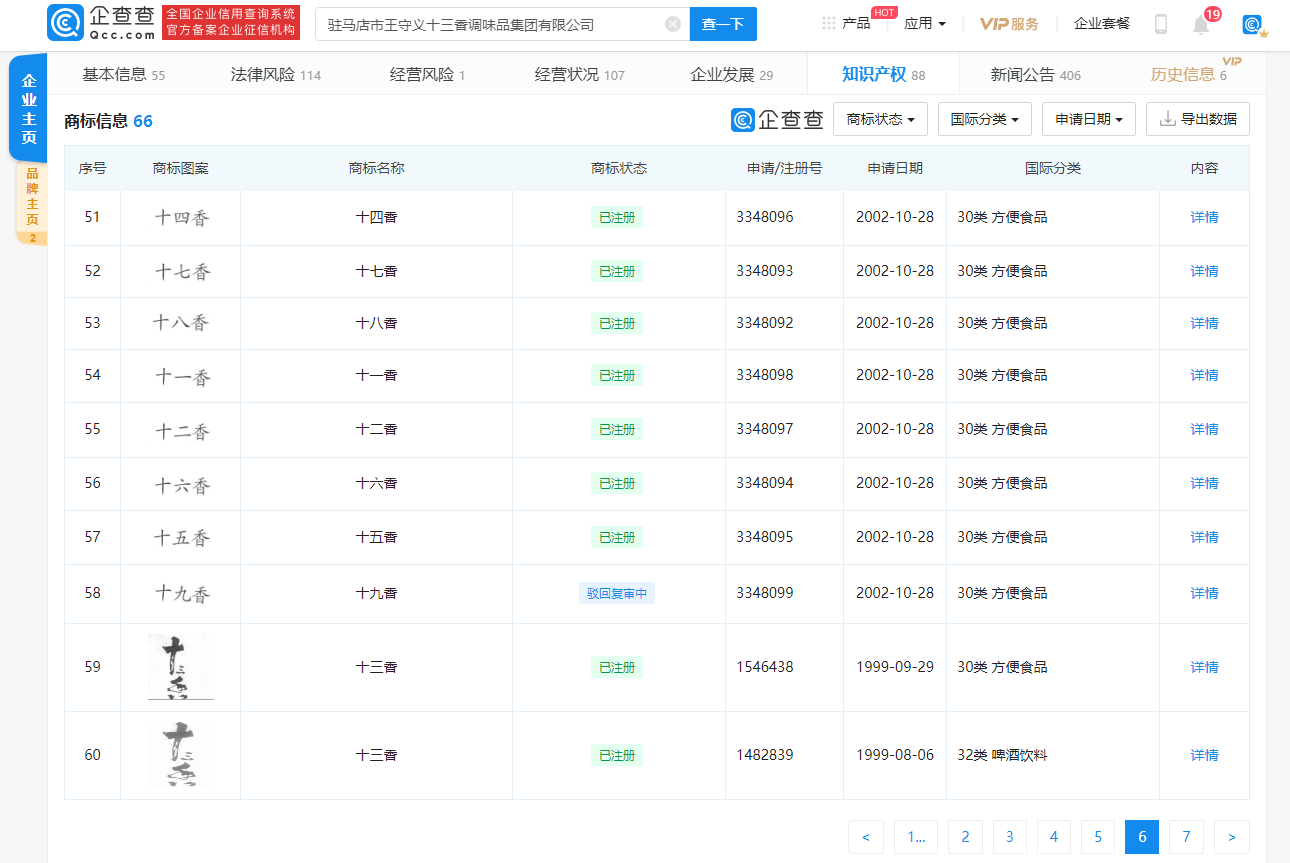1290x863 pixels.
Task: Expand the 国际分类 filter dropdown
Action: pyautogui.click(x=984, y=119)
